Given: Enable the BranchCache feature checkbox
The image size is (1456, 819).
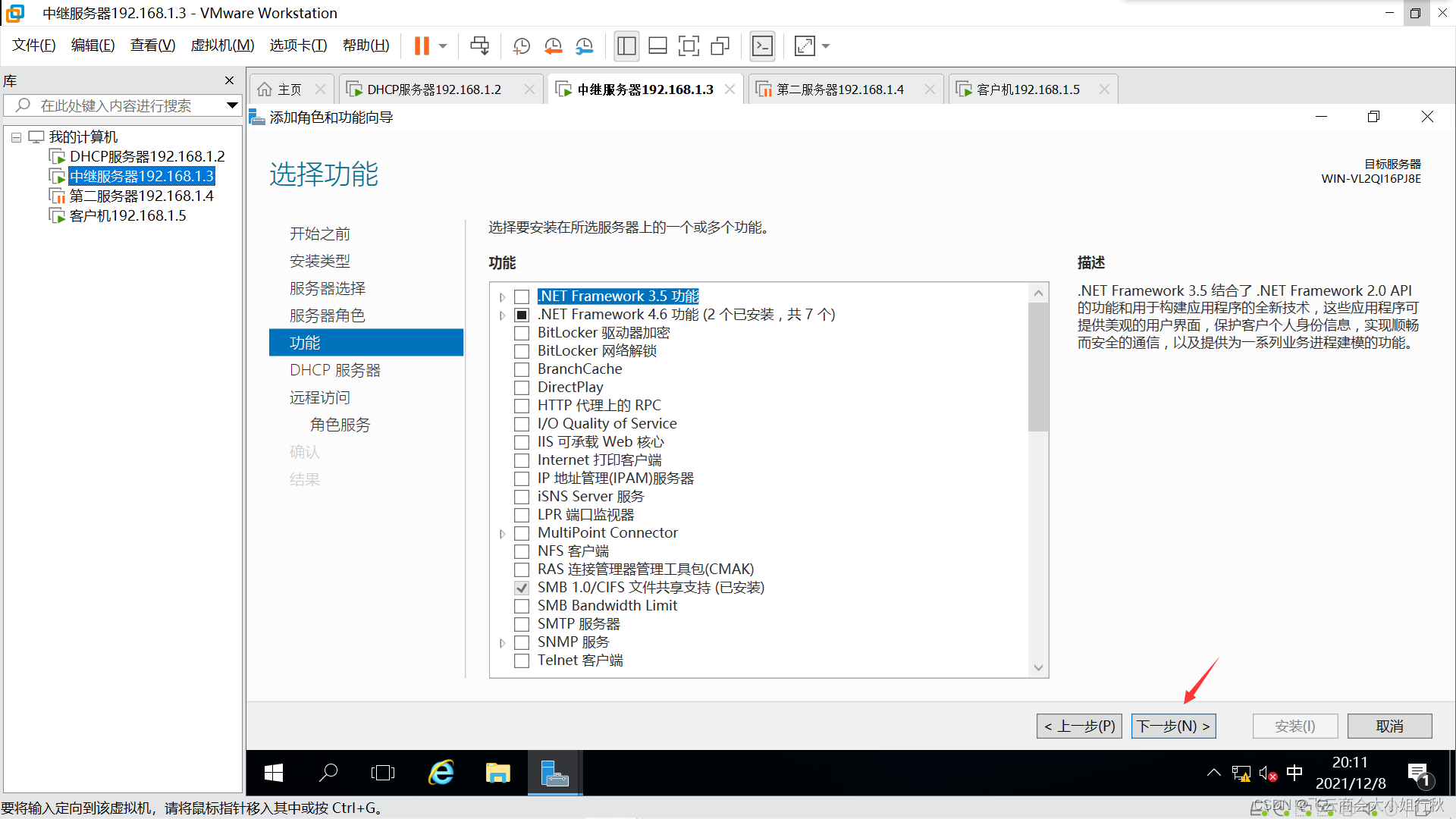Looking at the screenshot, I should (522, 369).
